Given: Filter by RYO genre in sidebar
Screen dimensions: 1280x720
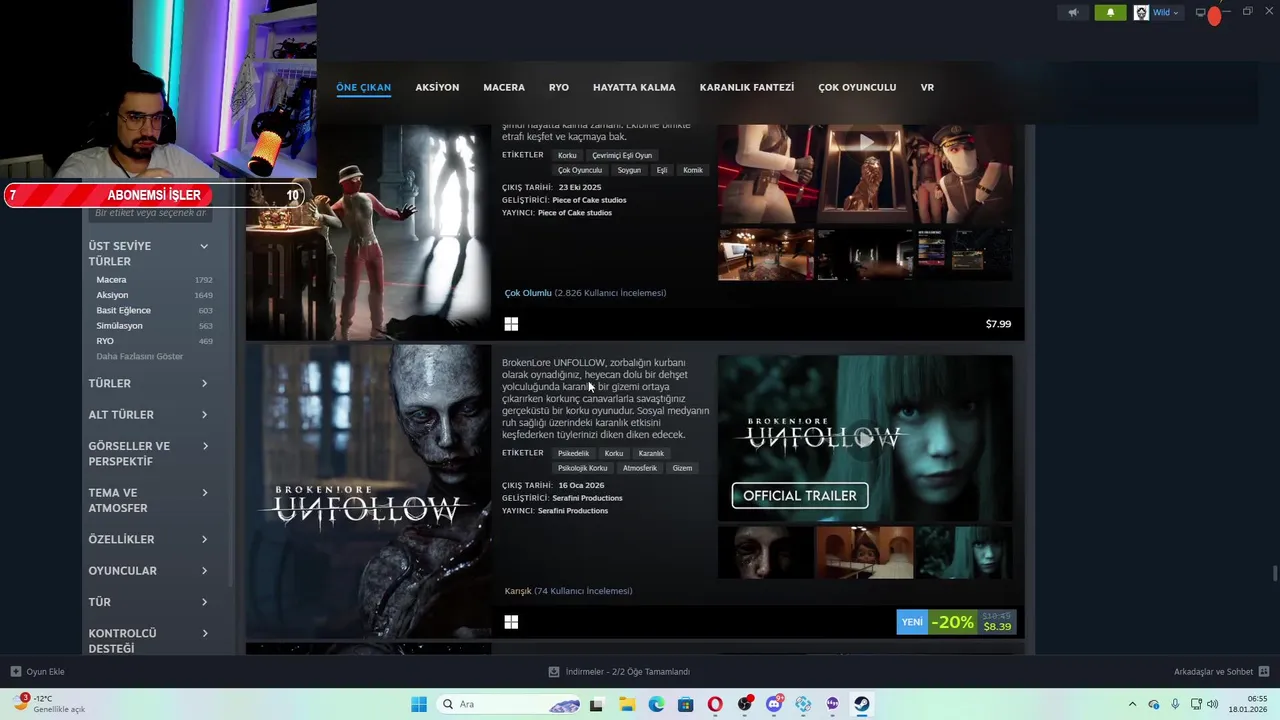Looking at the screenshot, I should pyautogui.click(x=105, y=341).
